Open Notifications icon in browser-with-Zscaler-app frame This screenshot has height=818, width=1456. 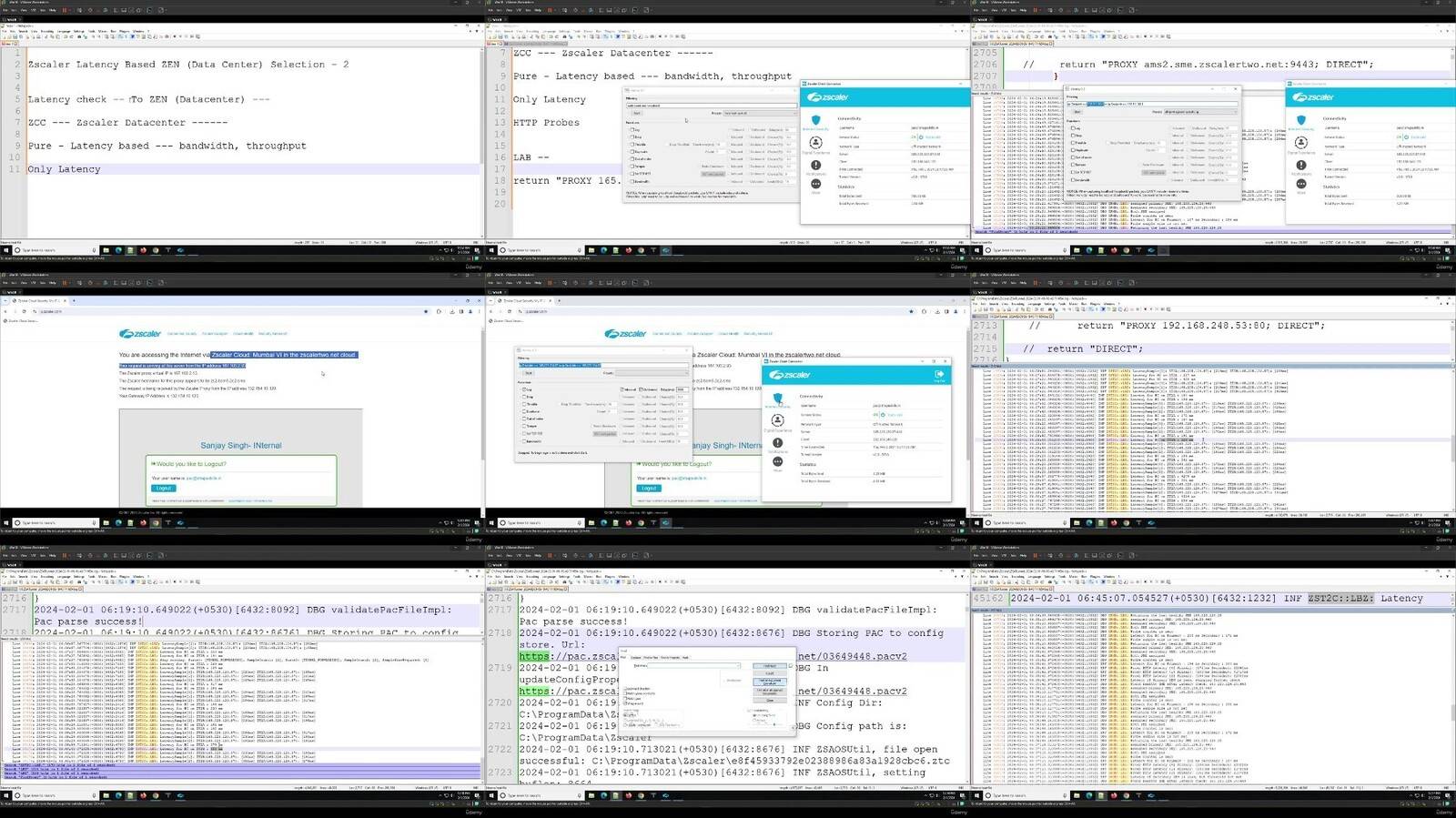pyautogui.click(x=777, y=443)
